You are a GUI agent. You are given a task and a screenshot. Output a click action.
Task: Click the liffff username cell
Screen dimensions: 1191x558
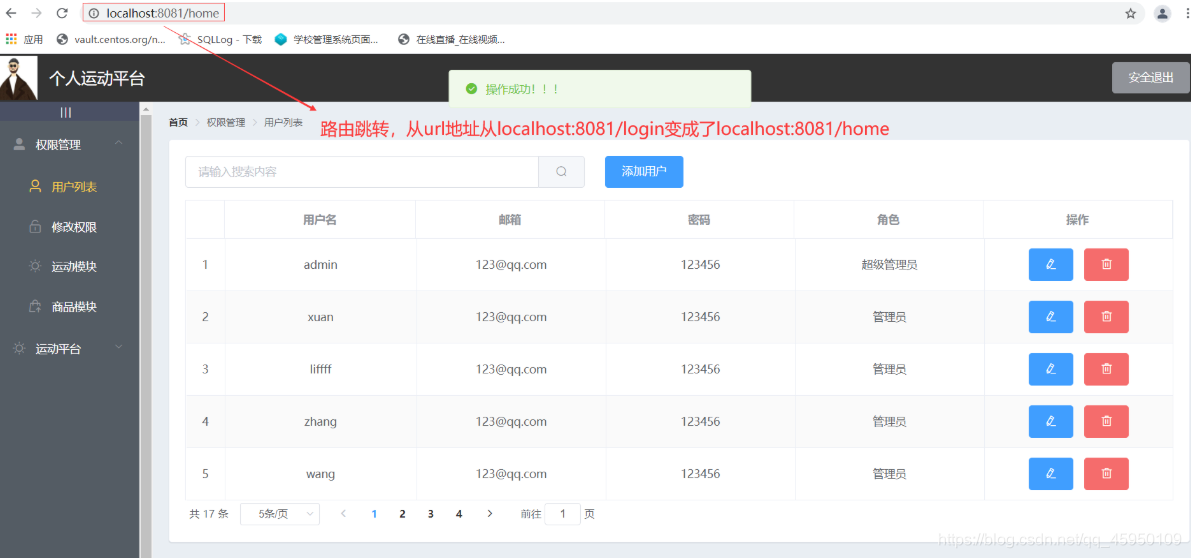click(321, 369)
